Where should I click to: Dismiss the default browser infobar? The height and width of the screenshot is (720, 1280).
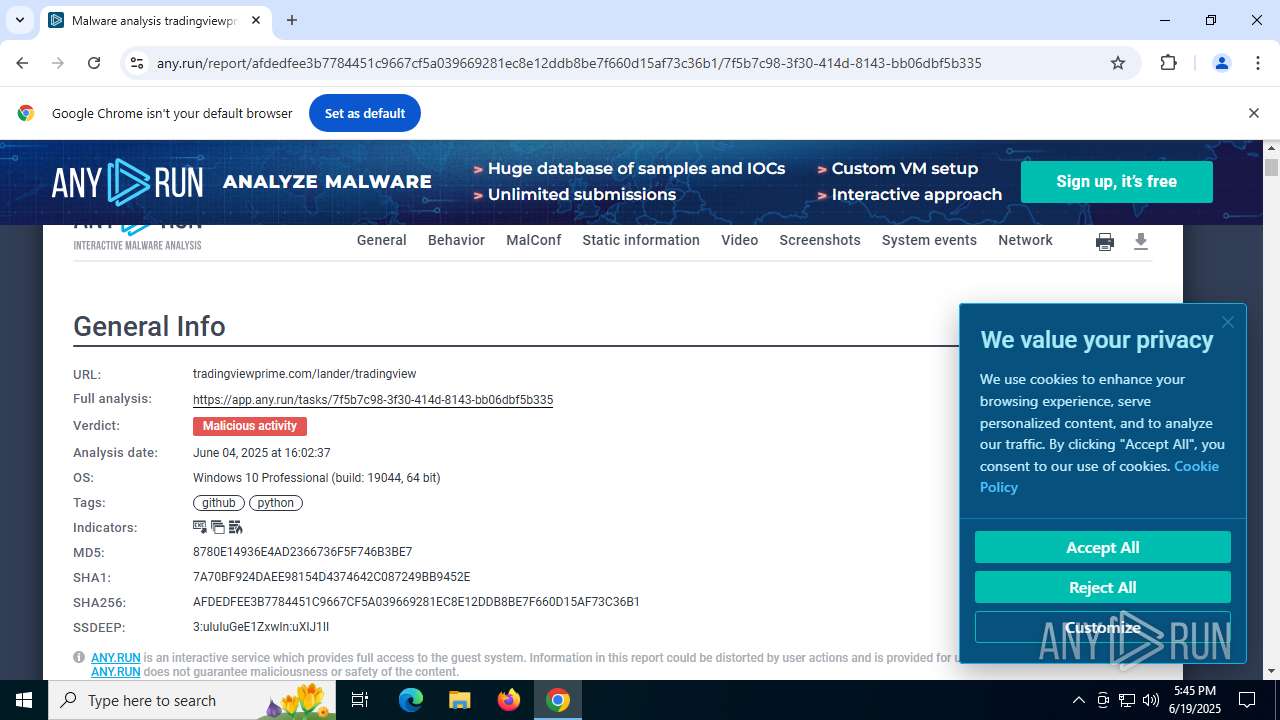(x=1253, y=113)
